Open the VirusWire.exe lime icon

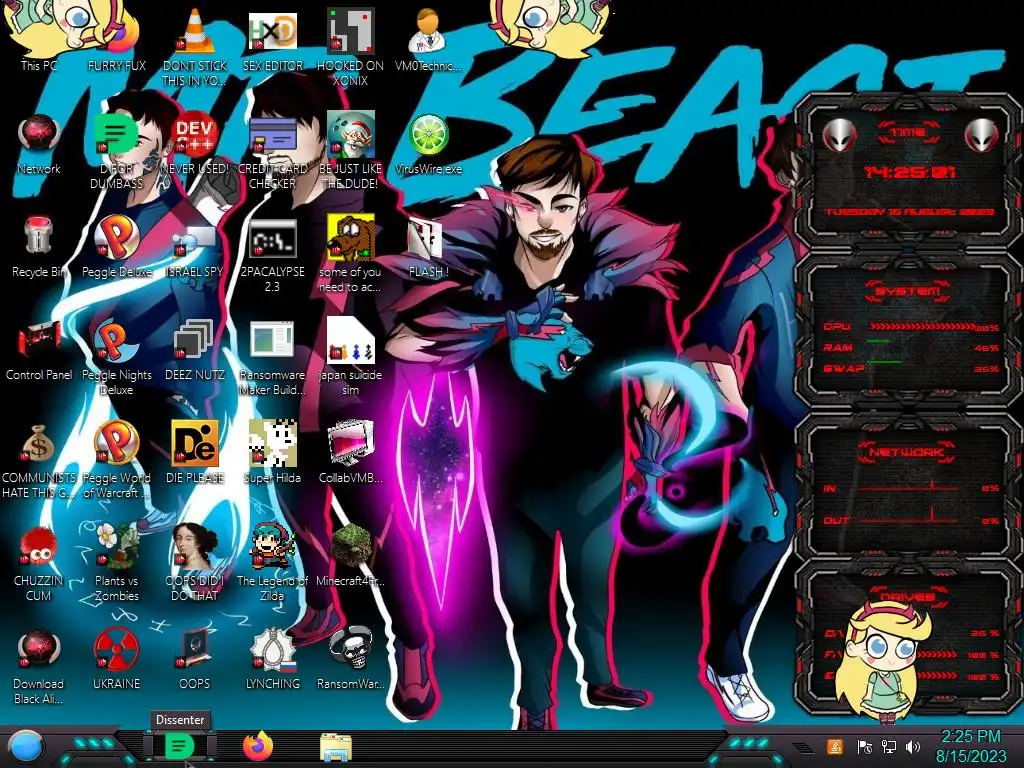pos(428,142)
